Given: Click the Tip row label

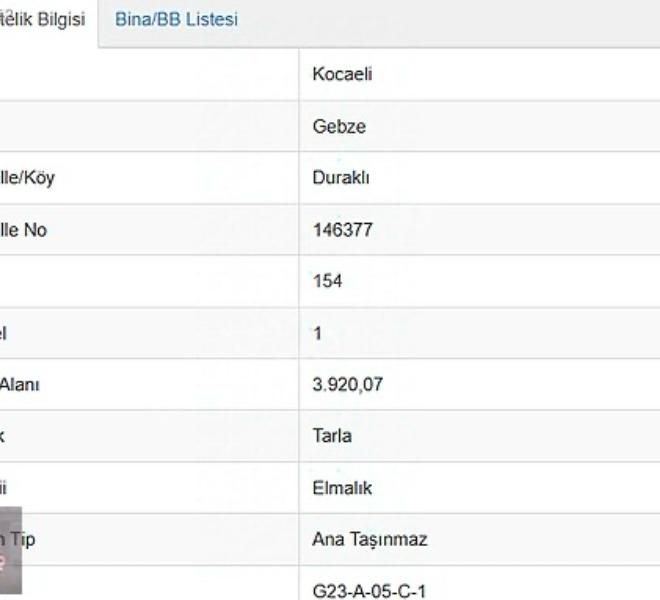Looking at the screenshot, I should 18,539.
